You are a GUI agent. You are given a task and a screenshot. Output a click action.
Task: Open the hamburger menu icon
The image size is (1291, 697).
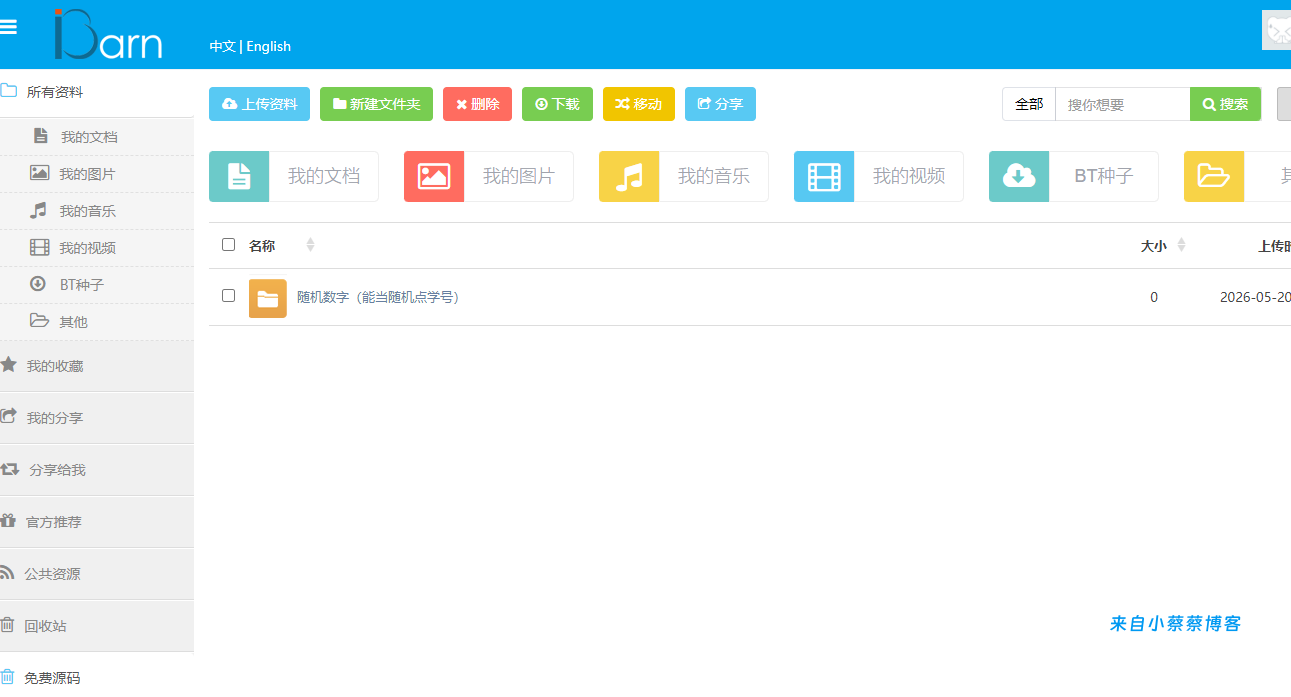coord(8,27)
